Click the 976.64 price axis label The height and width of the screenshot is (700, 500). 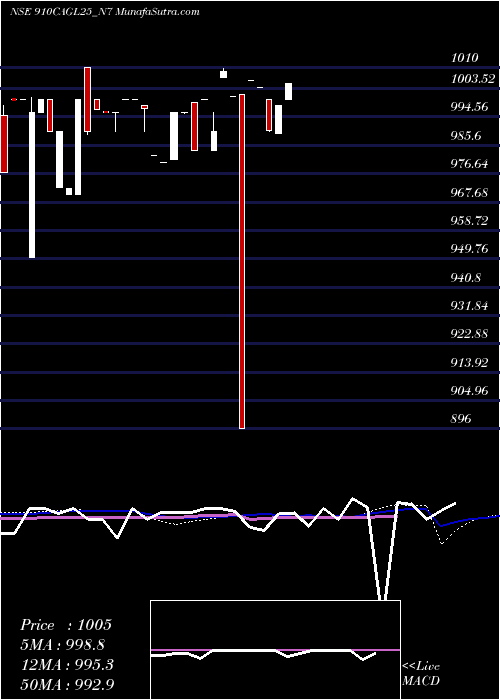[469, 164]
